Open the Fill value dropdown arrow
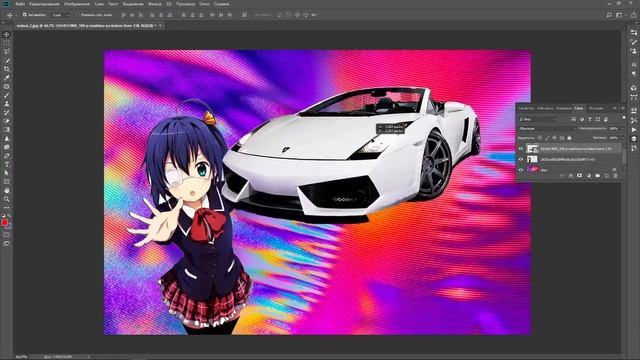640x360 pixels. (622, 138)
